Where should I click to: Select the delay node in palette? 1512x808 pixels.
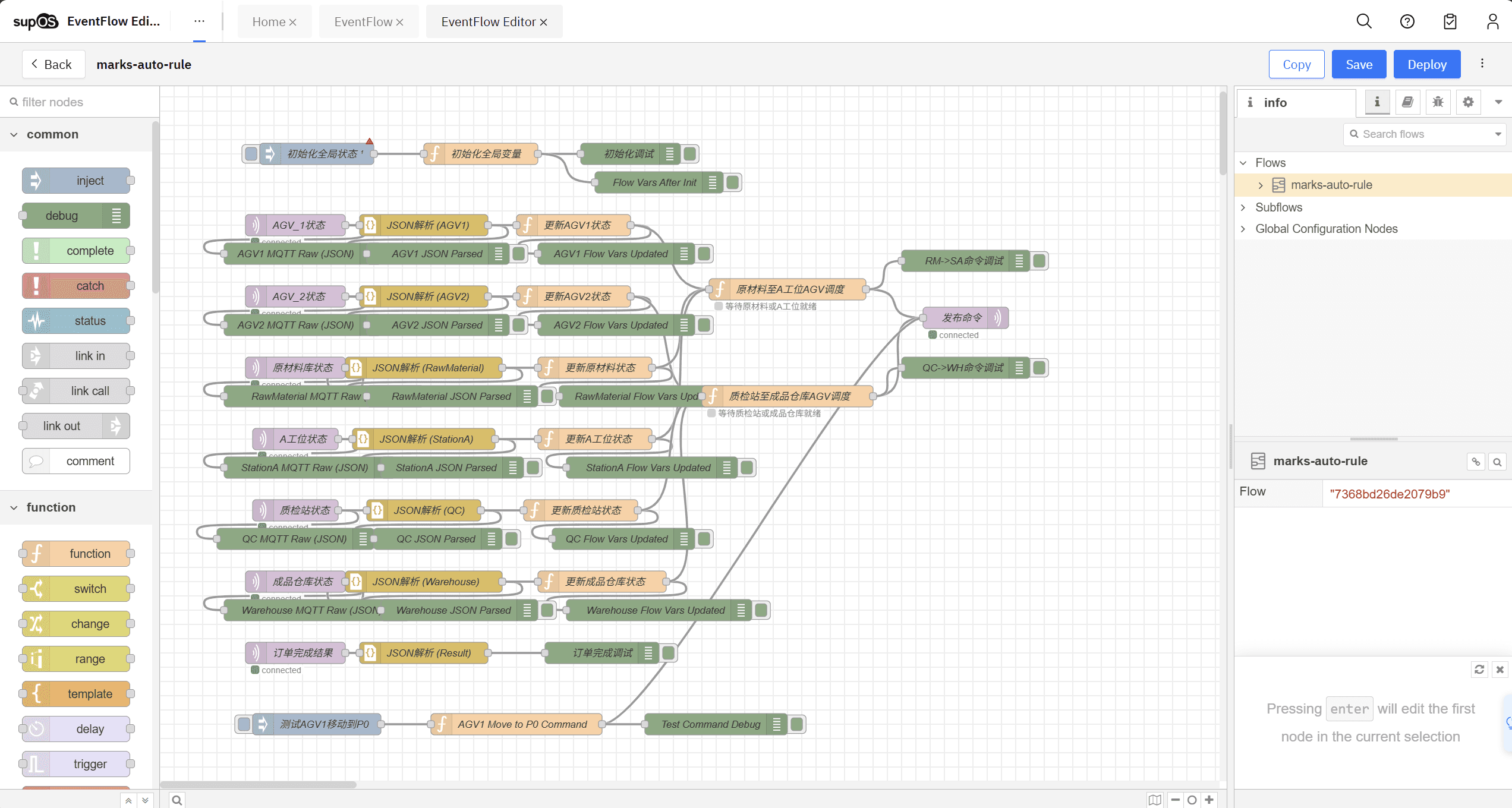coord(76,729)
